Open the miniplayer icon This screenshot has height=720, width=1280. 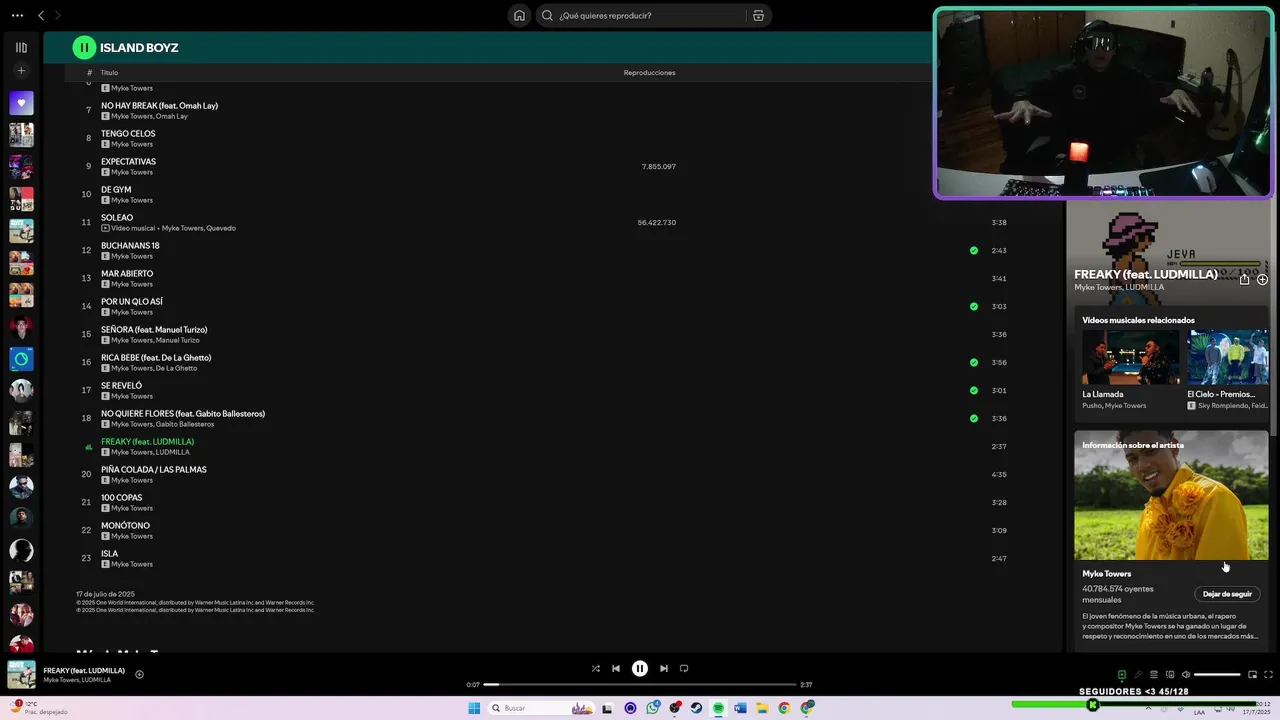pos(1252,675)
